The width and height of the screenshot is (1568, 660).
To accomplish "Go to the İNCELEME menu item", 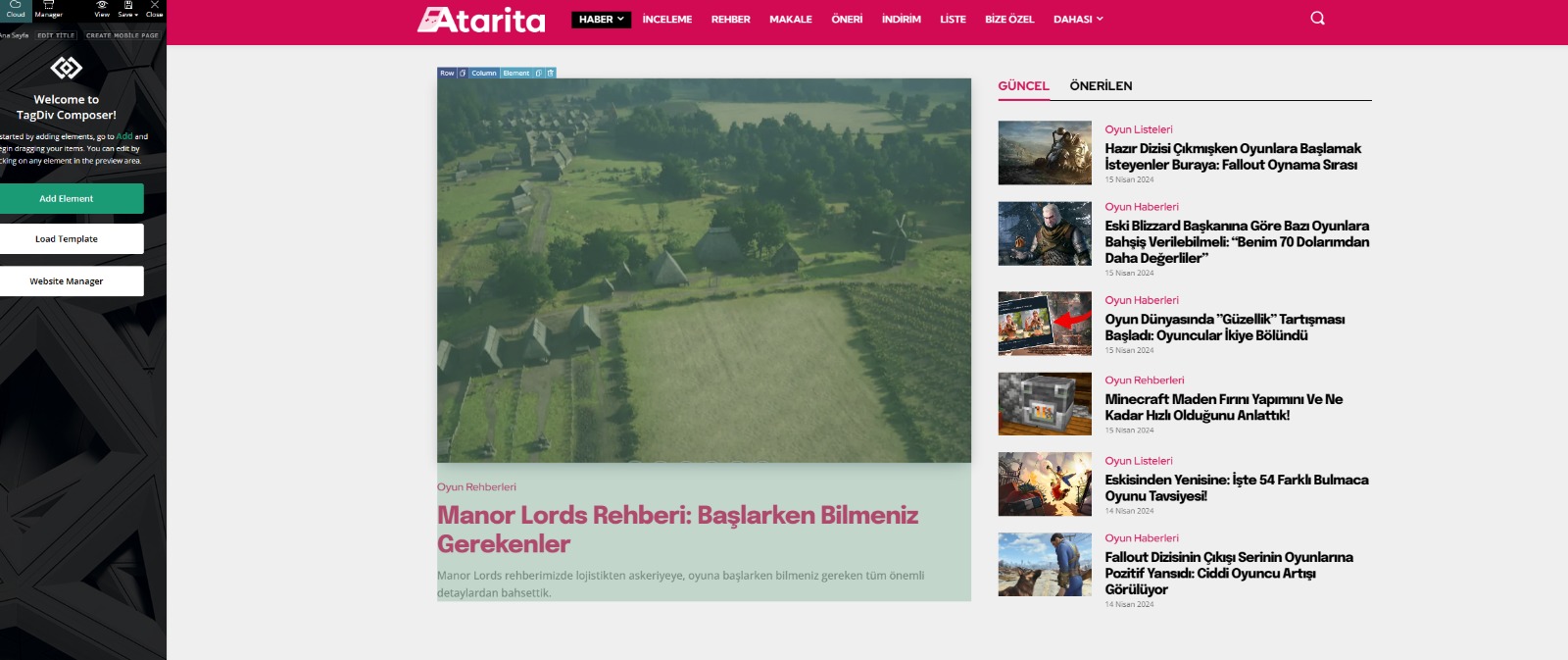I will pos(667,19).
